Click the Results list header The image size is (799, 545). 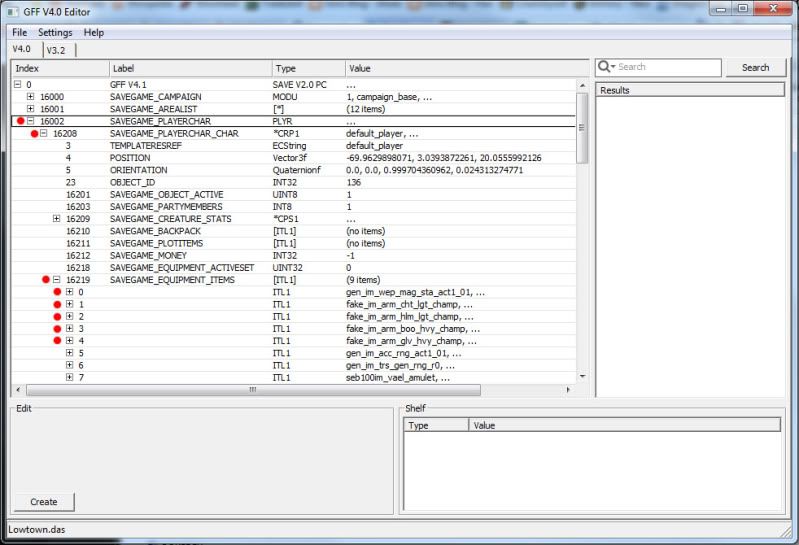coord(690,90)
